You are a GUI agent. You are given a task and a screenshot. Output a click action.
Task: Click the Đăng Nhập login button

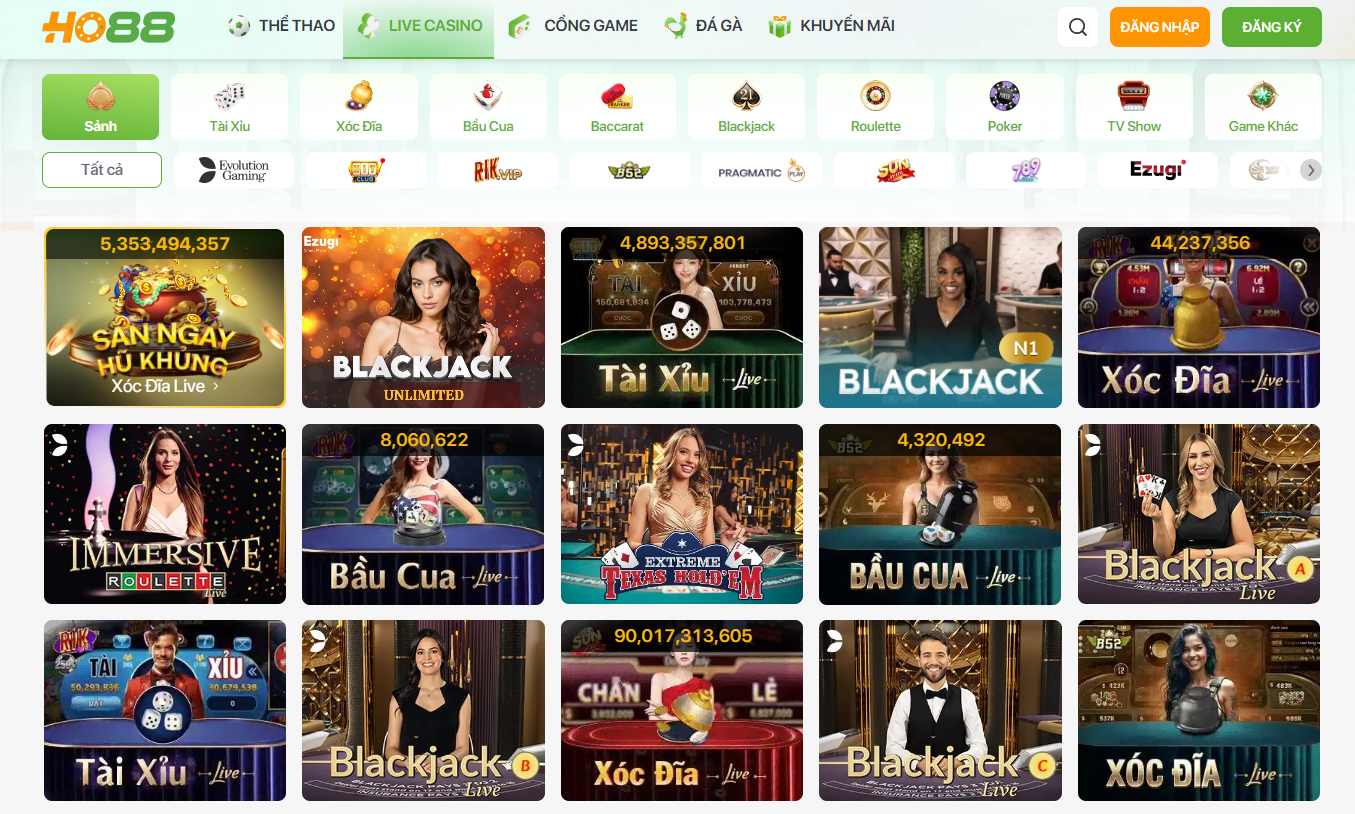pos(1160,27)
